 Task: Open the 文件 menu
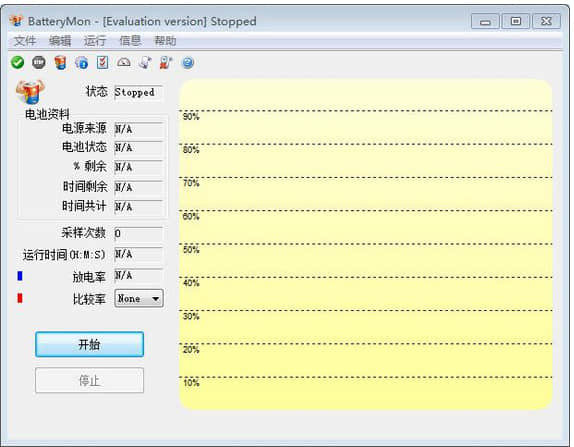(25, 41)
